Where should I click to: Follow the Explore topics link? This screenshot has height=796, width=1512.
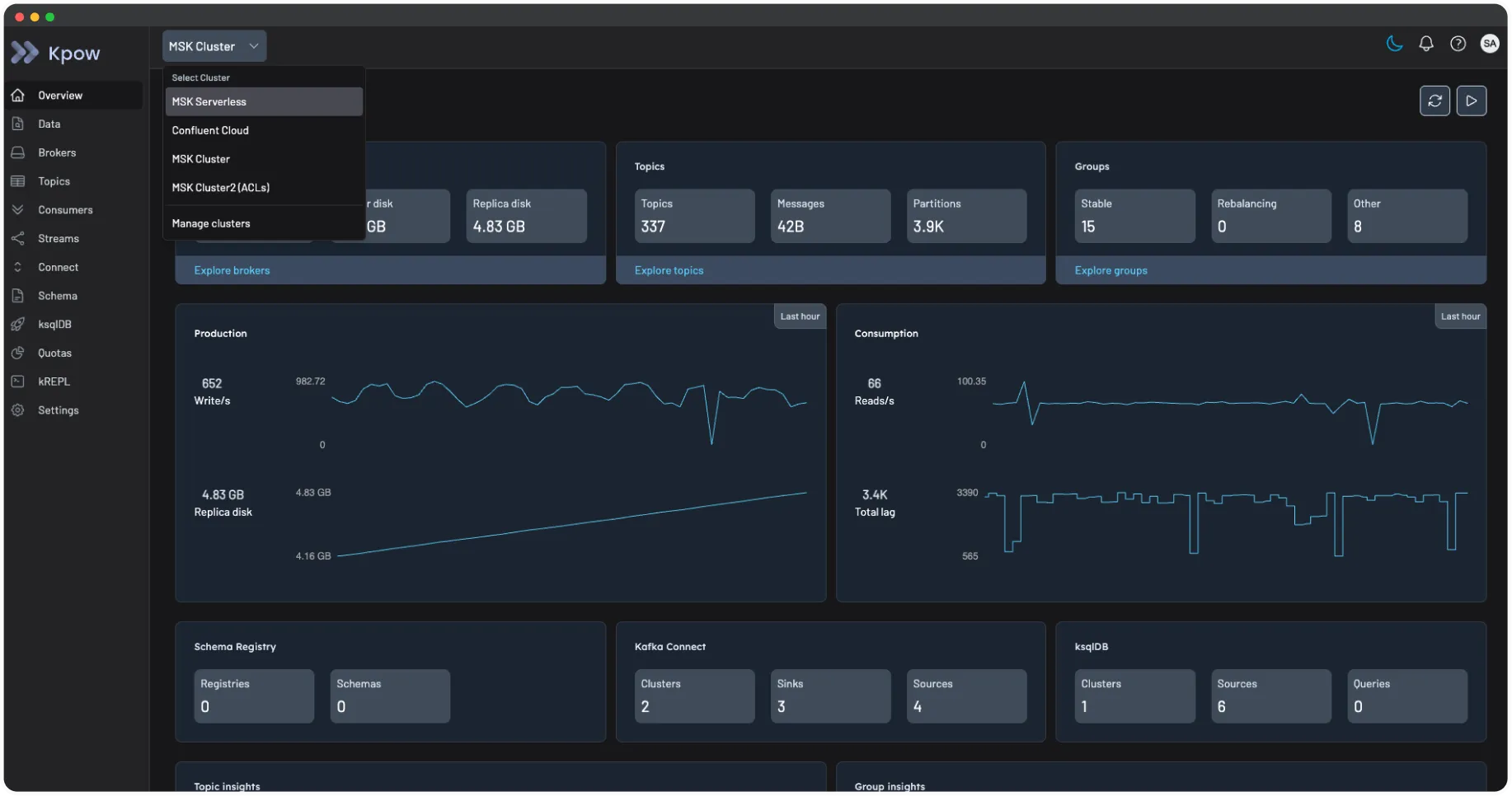669,270
